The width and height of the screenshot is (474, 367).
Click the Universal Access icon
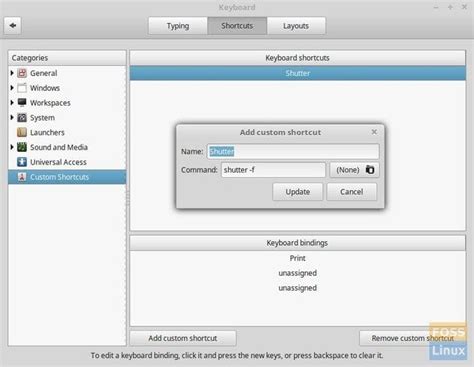[x=22, y=162]
